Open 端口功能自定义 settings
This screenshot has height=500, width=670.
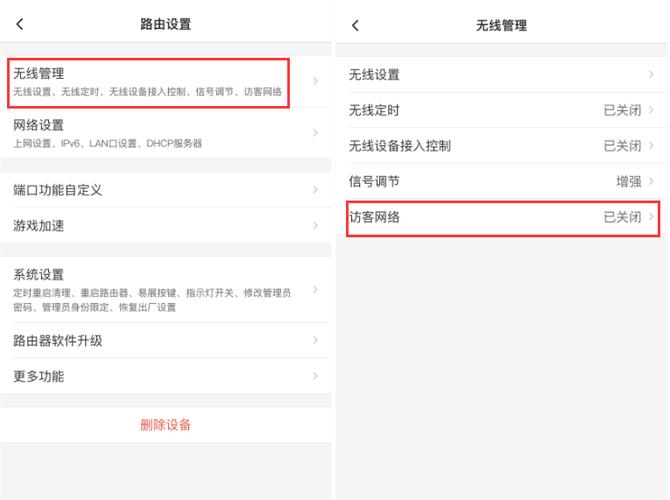tap(58, 190)
